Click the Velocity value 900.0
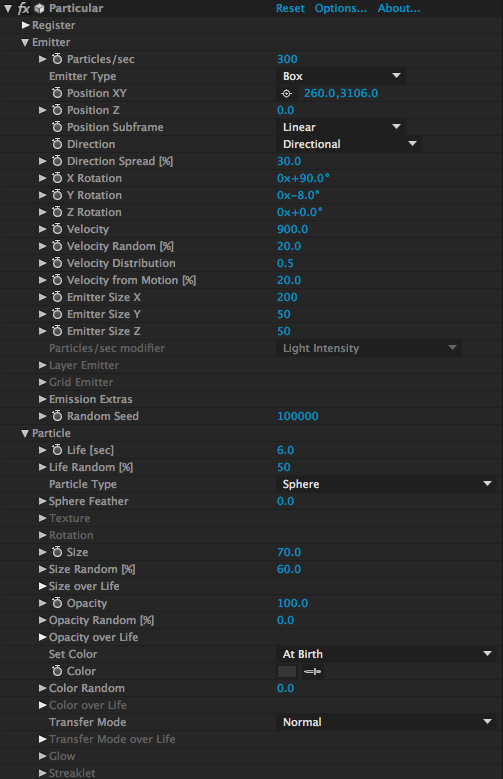This screenshot has height=779, width=503. tap(292, 229)
